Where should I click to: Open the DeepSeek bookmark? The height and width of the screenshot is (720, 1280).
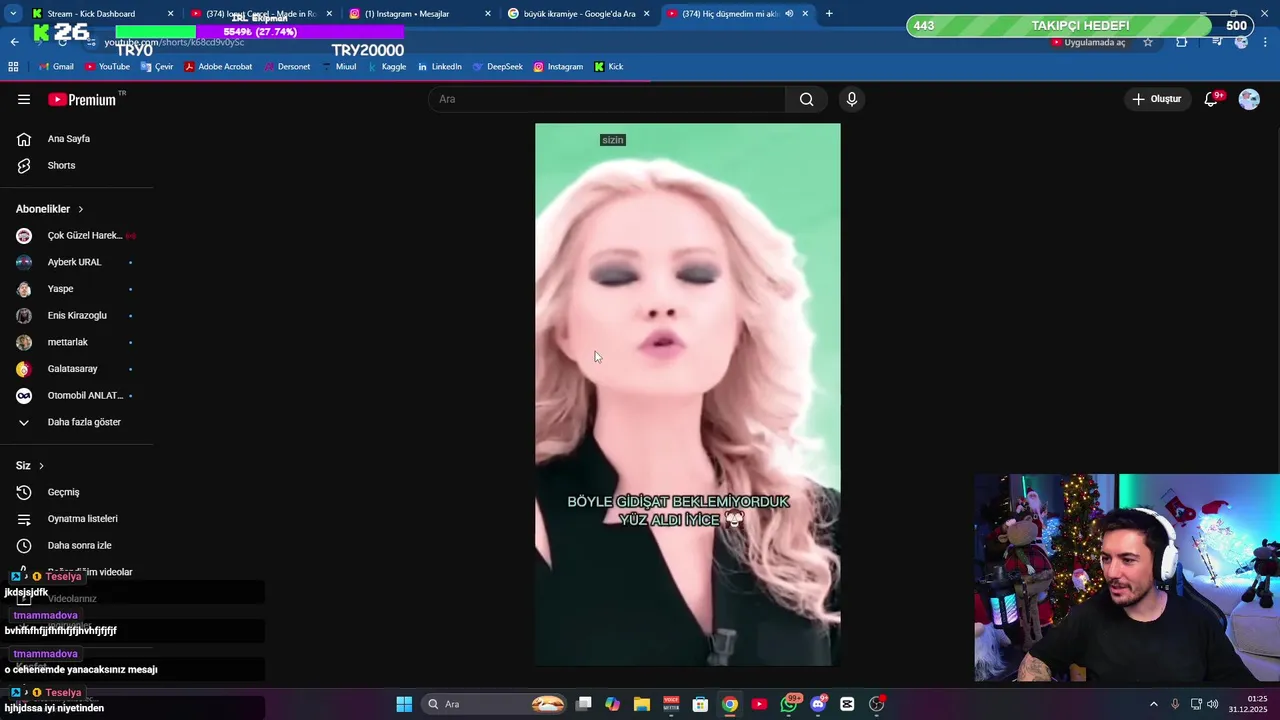point(497,67)
